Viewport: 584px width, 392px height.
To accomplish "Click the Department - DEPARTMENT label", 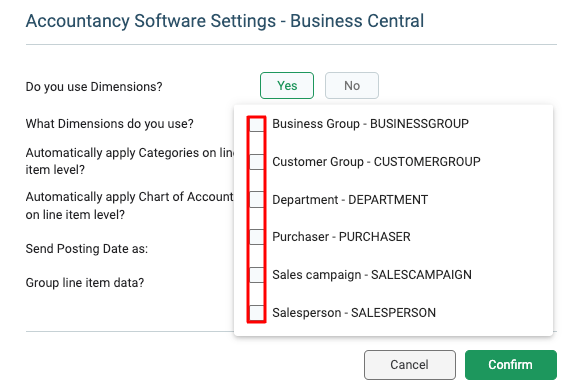I will coord(350,200).
